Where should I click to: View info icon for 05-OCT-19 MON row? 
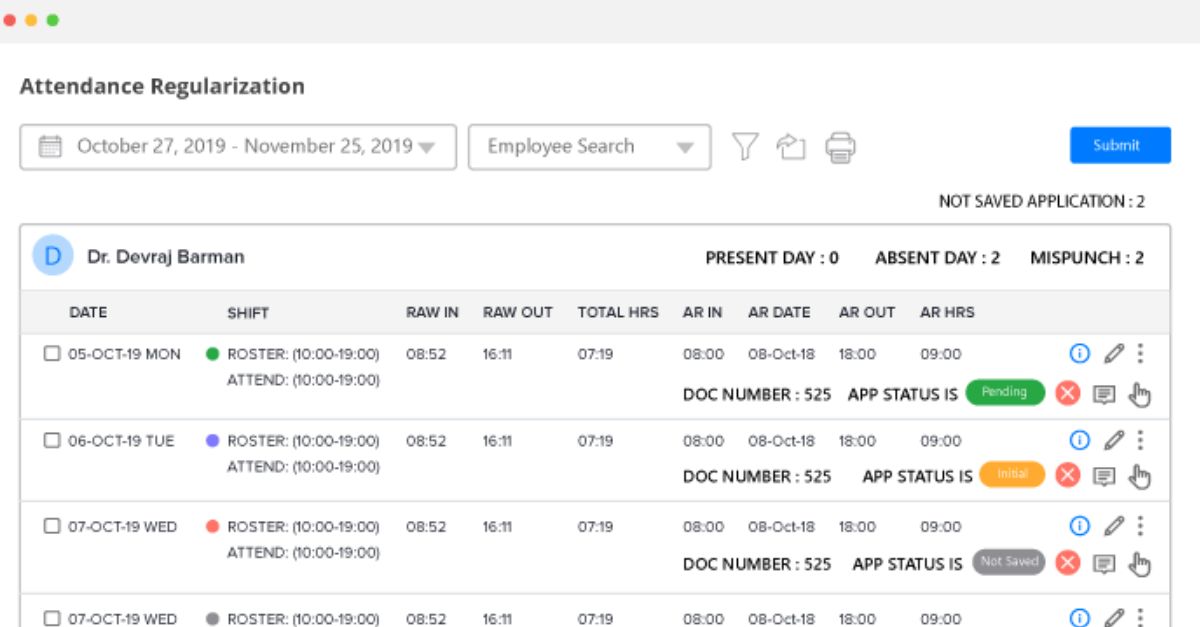click(1079, 354)
